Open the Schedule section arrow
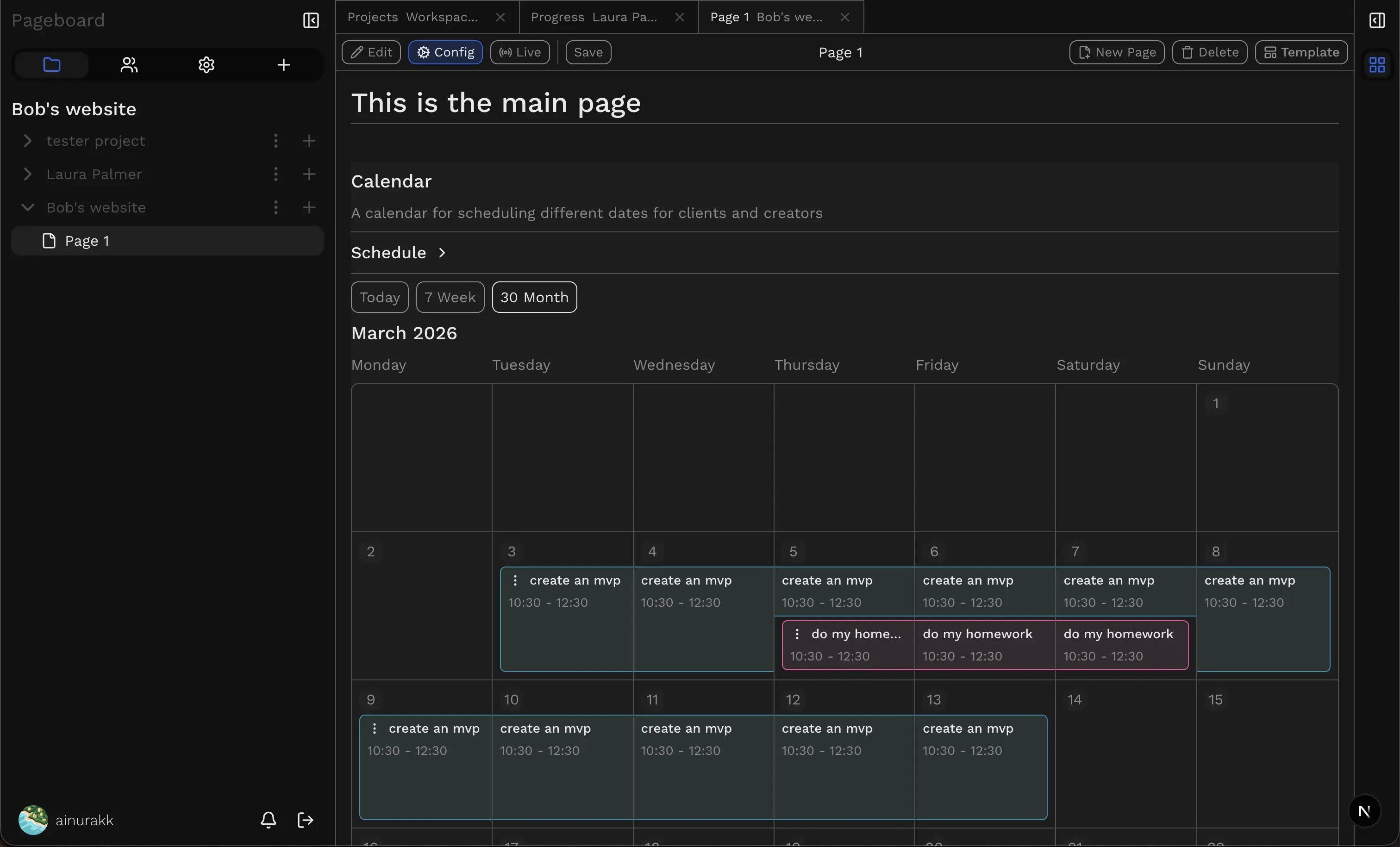Image resolution: width=1400 pixels, height=847 pixels. pos(442,252)
